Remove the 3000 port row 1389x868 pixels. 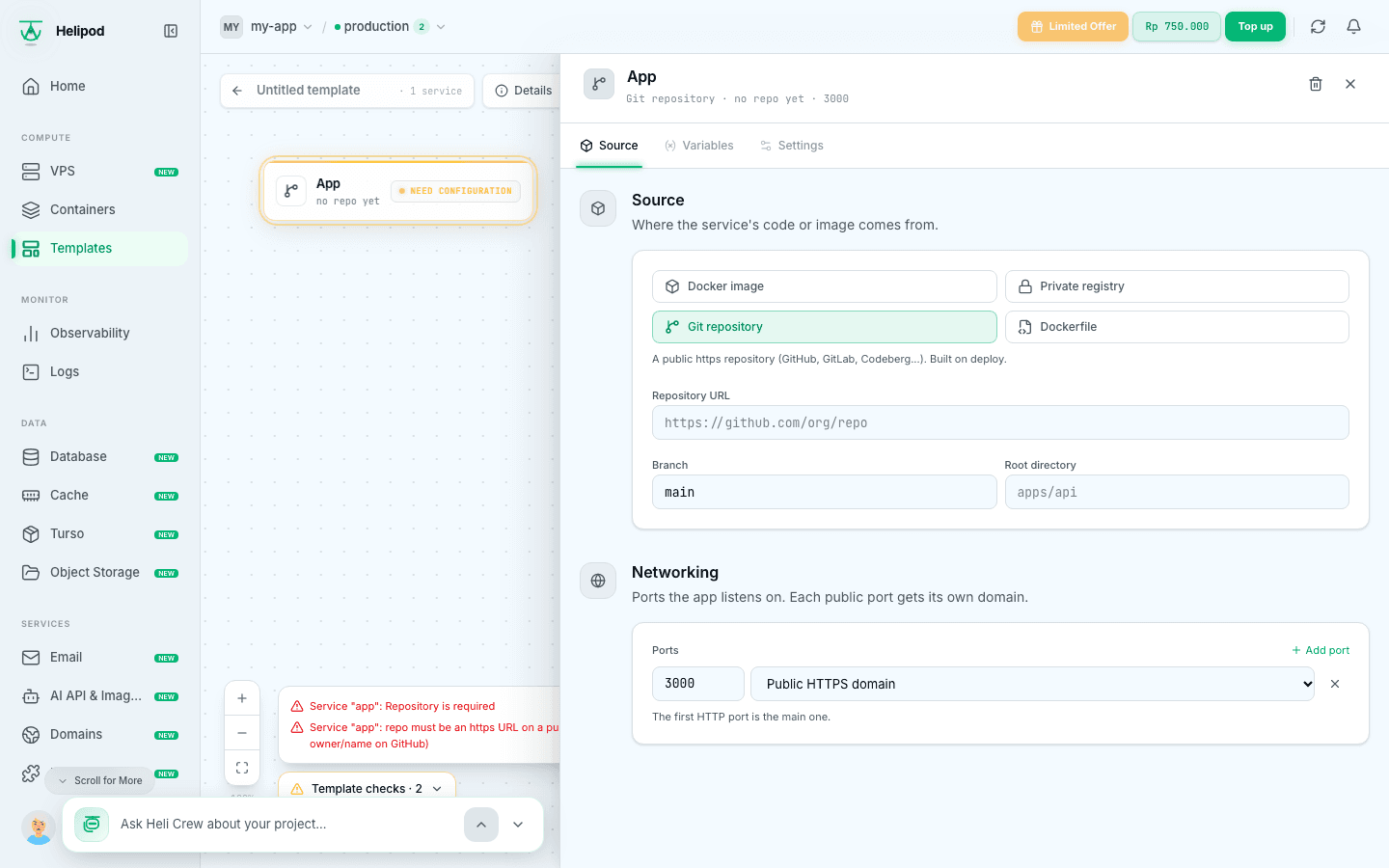(1335, 684)
